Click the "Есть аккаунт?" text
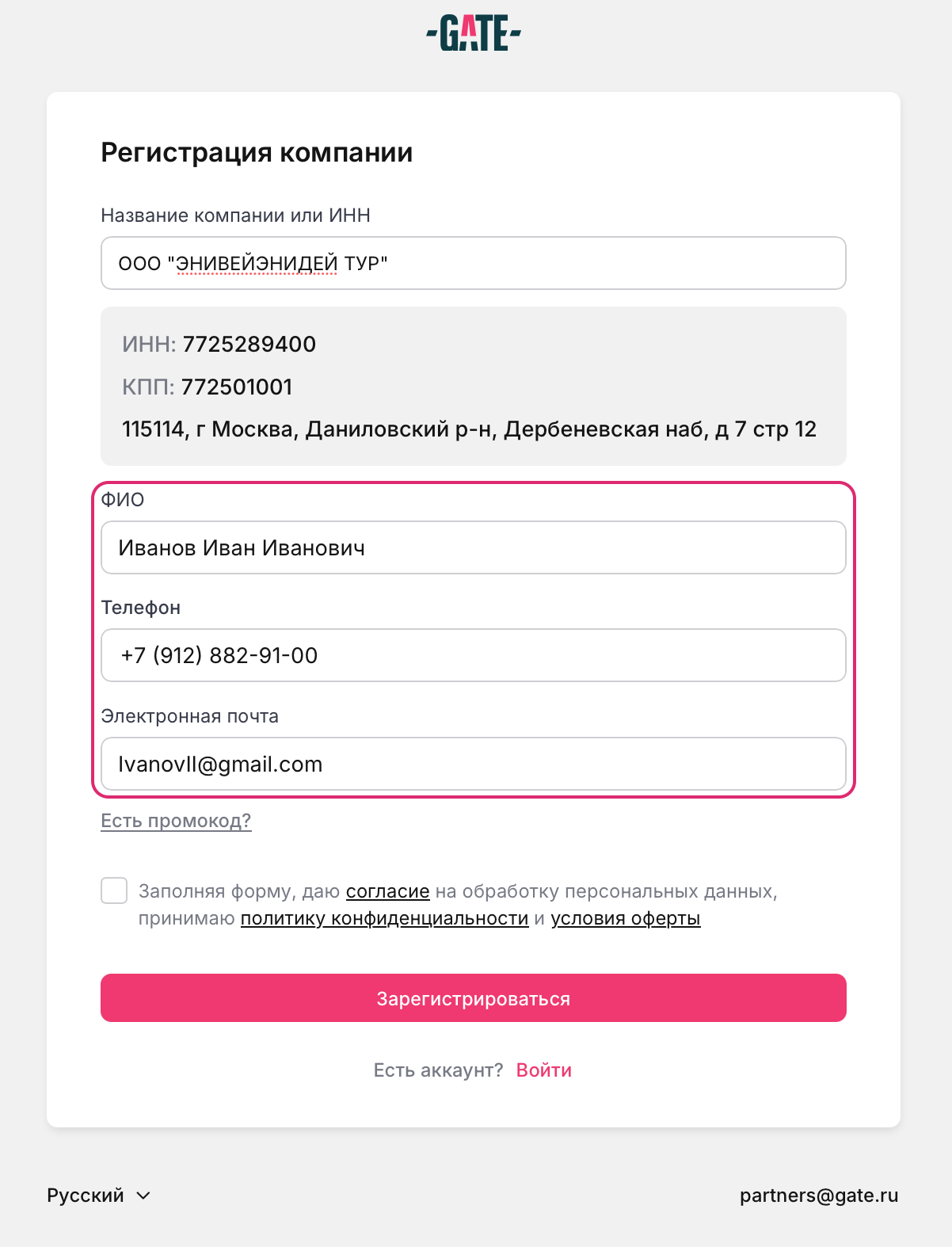This screenshot has height=1247, width=952. (x=438, y=1070)
